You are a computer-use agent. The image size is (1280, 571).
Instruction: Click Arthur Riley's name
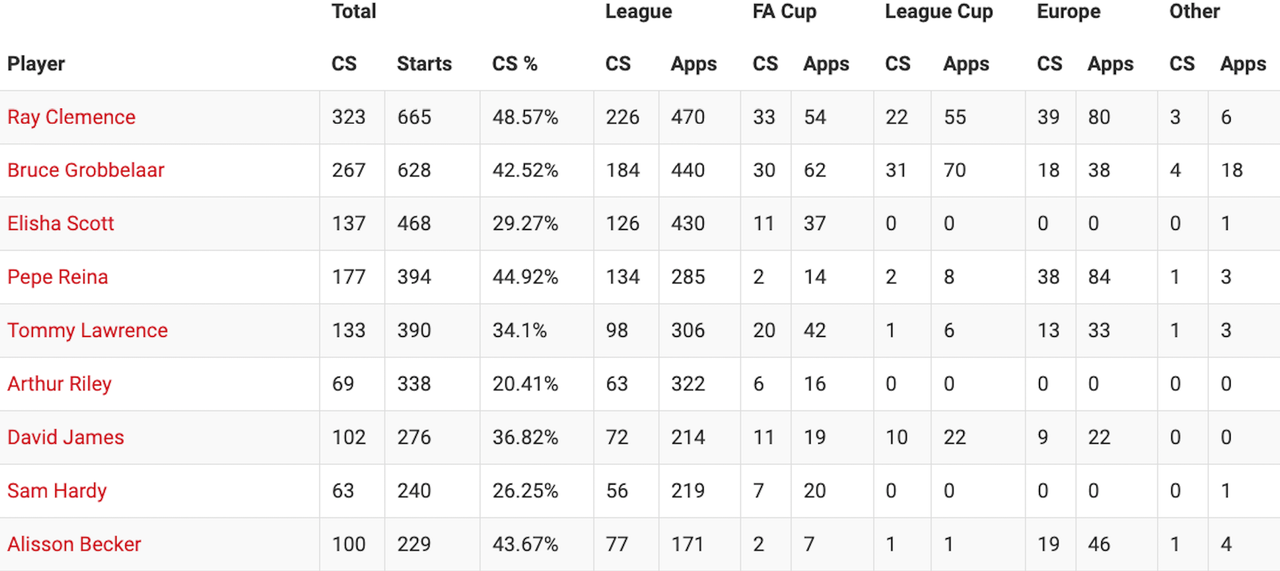point(59,384)
